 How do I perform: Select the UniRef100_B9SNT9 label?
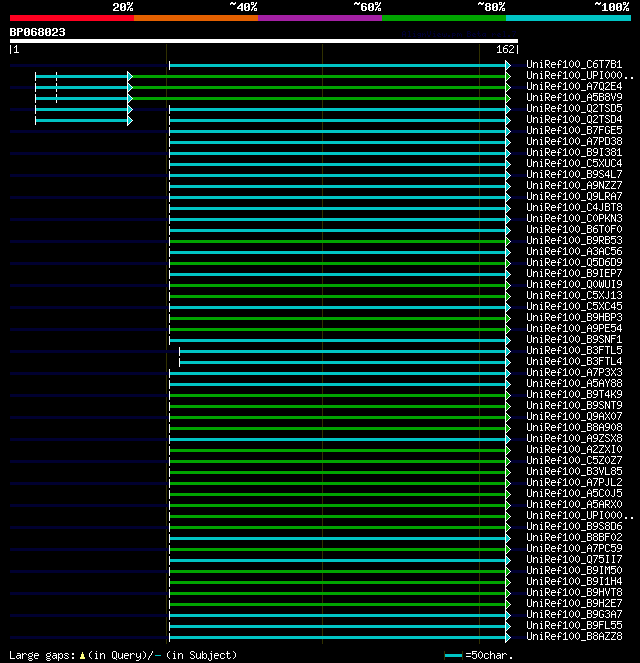pyautogui.click(x=574, y=405)
